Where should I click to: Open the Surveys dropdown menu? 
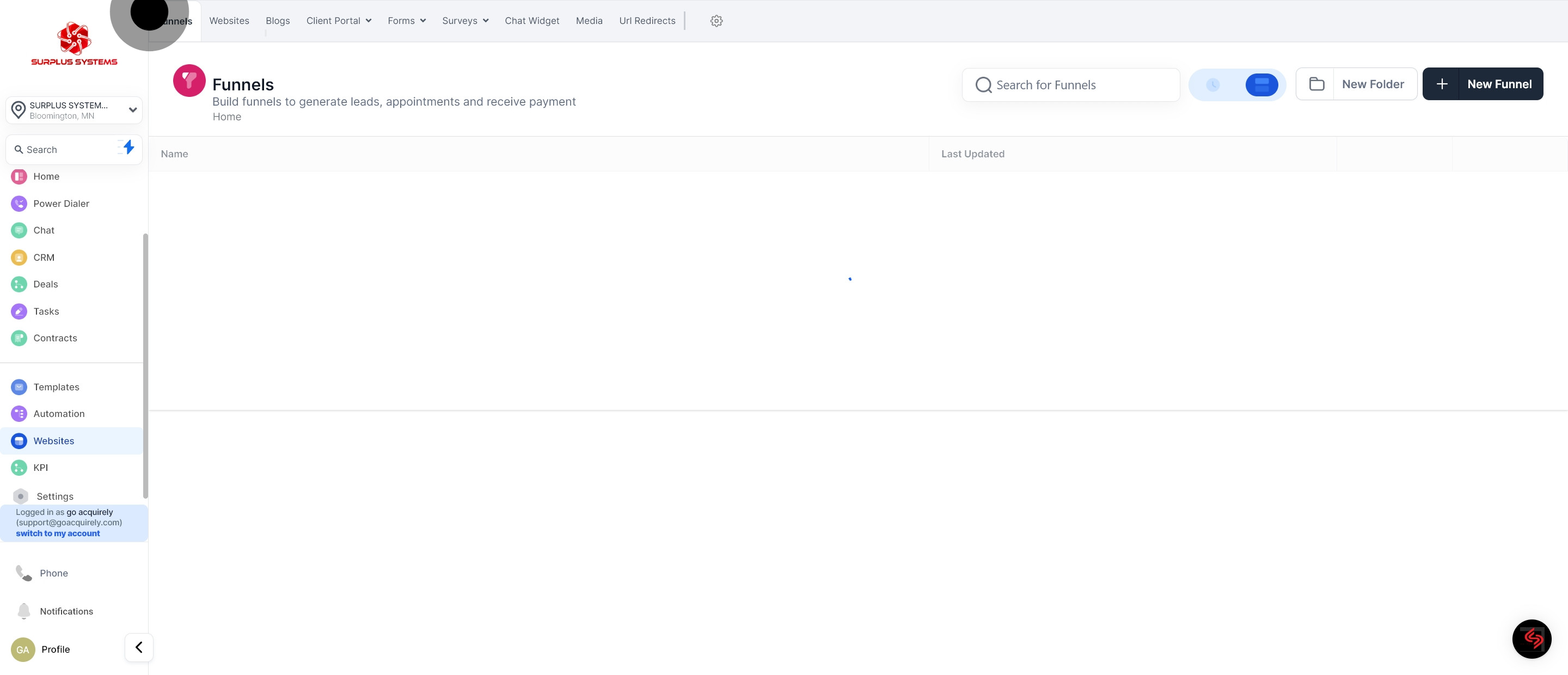point(464,20)
